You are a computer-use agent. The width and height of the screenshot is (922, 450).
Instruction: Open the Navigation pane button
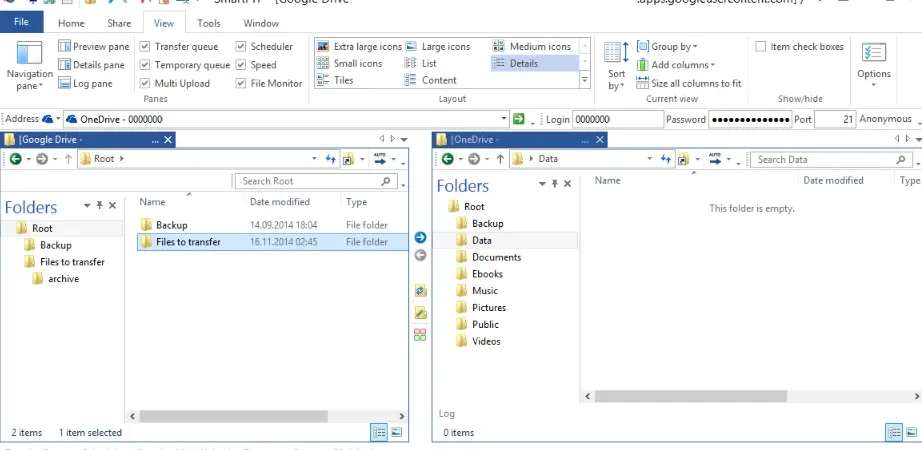29,65
